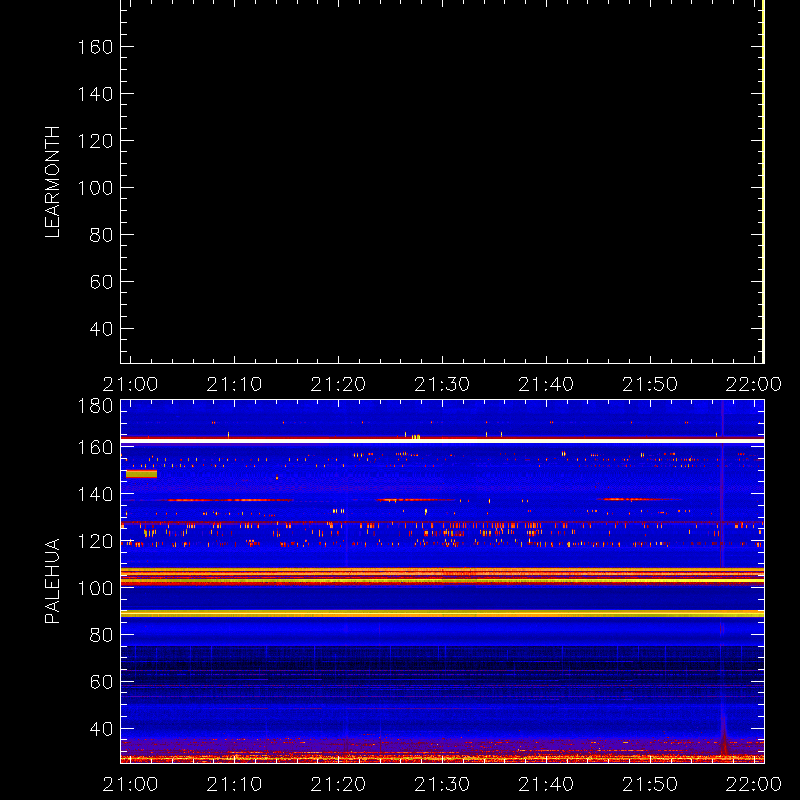Click the 21:40 time label under Learmonth plot
This screenshot has height=800, width=800.
click(546, 384)
